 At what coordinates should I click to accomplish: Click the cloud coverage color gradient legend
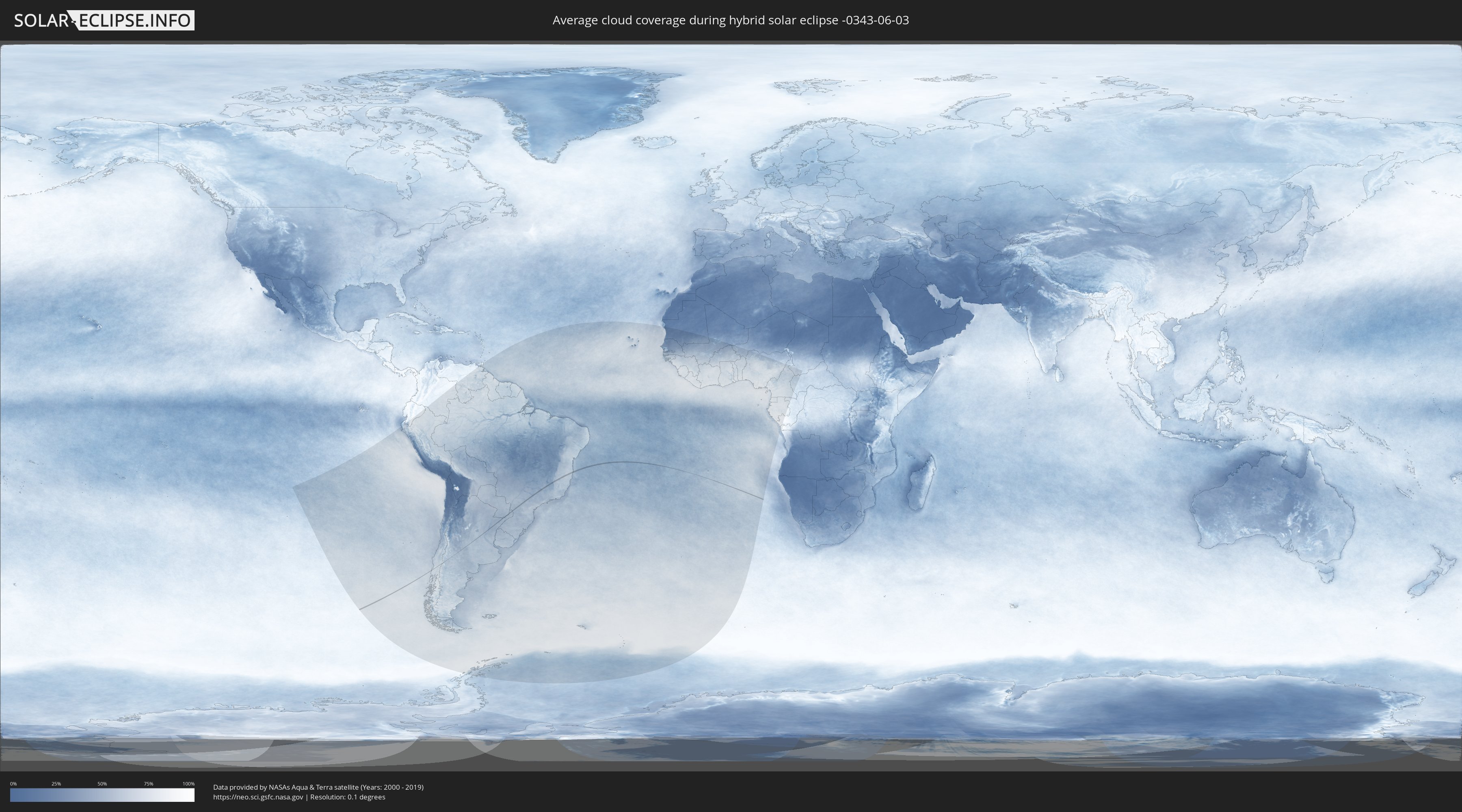click(x=102, y=795)
